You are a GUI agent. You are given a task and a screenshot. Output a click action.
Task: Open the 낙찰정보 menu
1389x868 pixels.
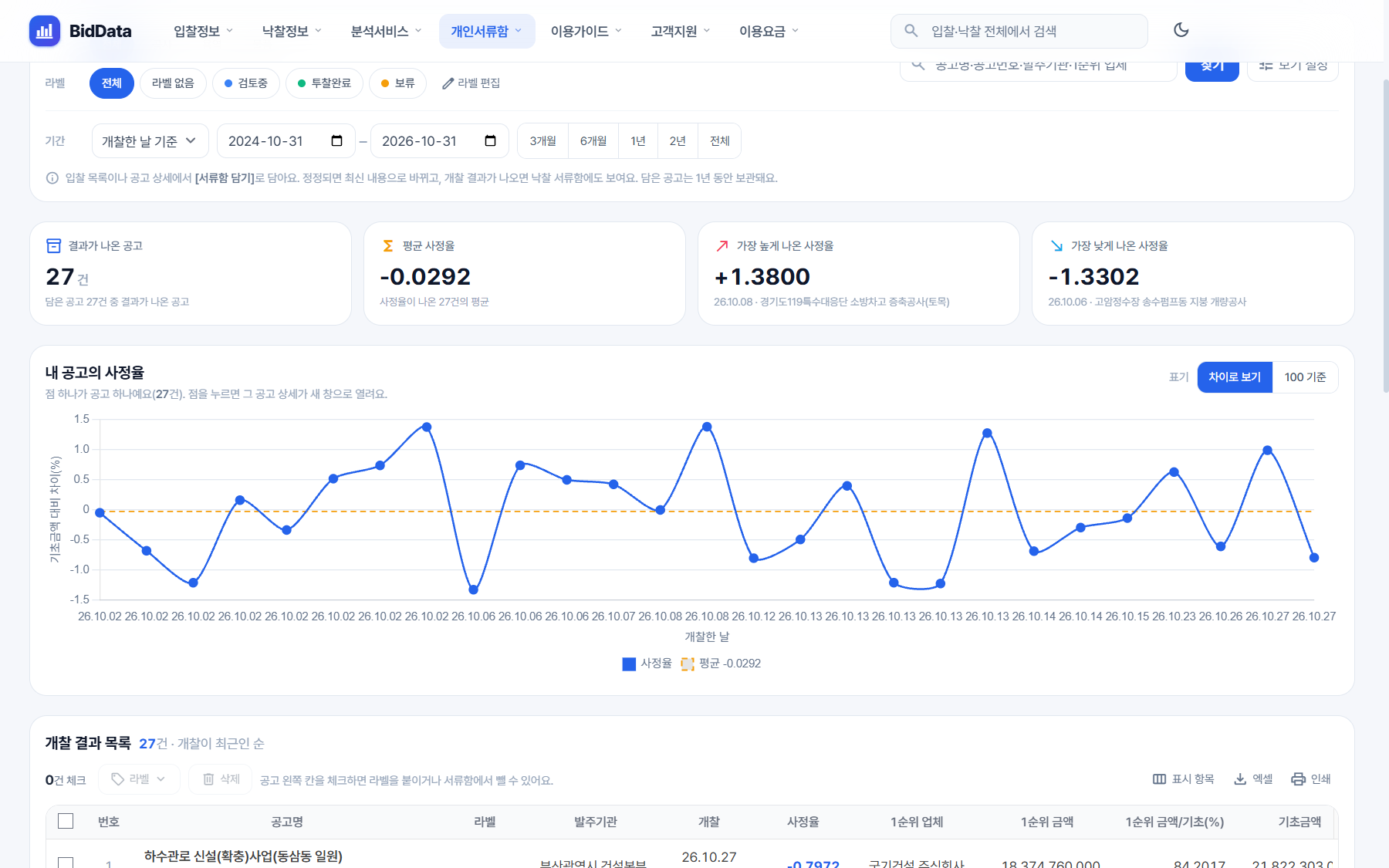(x=292, y=31)
